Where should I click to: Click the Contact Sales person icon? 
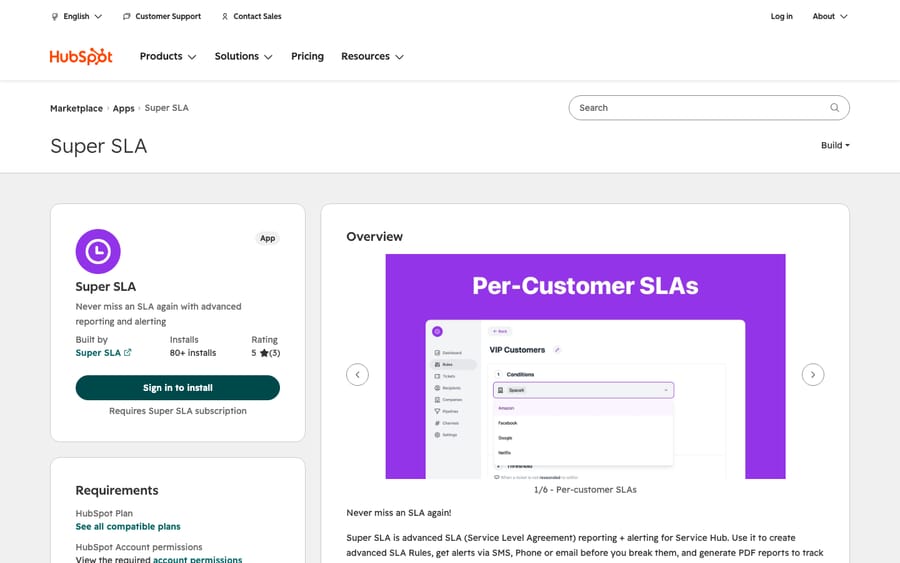[225, 17]
